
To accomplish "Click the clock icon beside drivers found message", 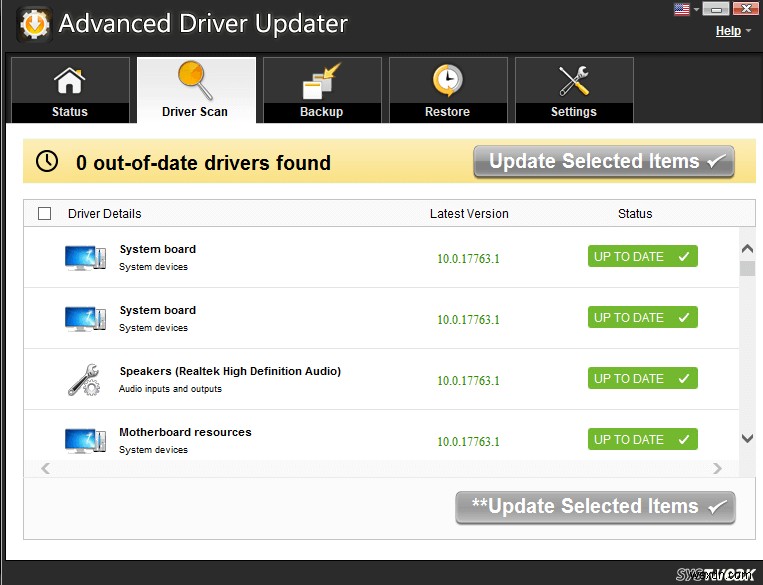I will pos(47,161).
